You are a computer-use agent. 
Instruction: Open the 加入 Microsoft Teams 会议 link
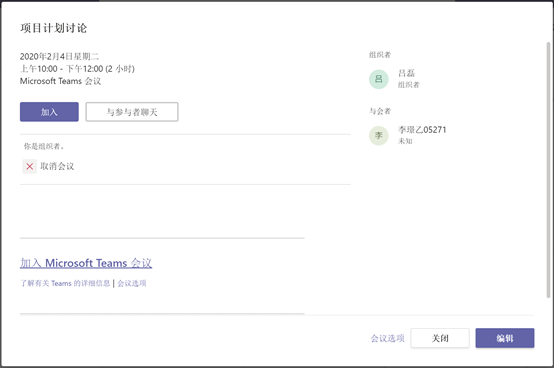click(x=86, y=263)
